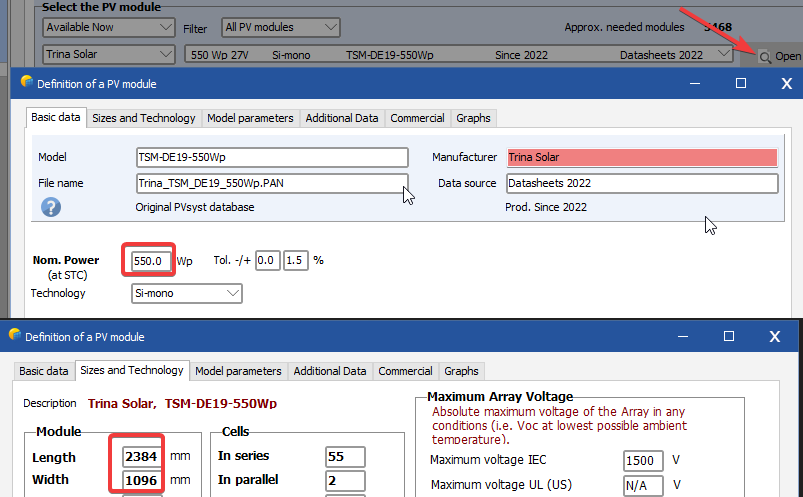Click the module Length 2384 field
This screenshot has width=803, height=497.
[x=141, y=457]
